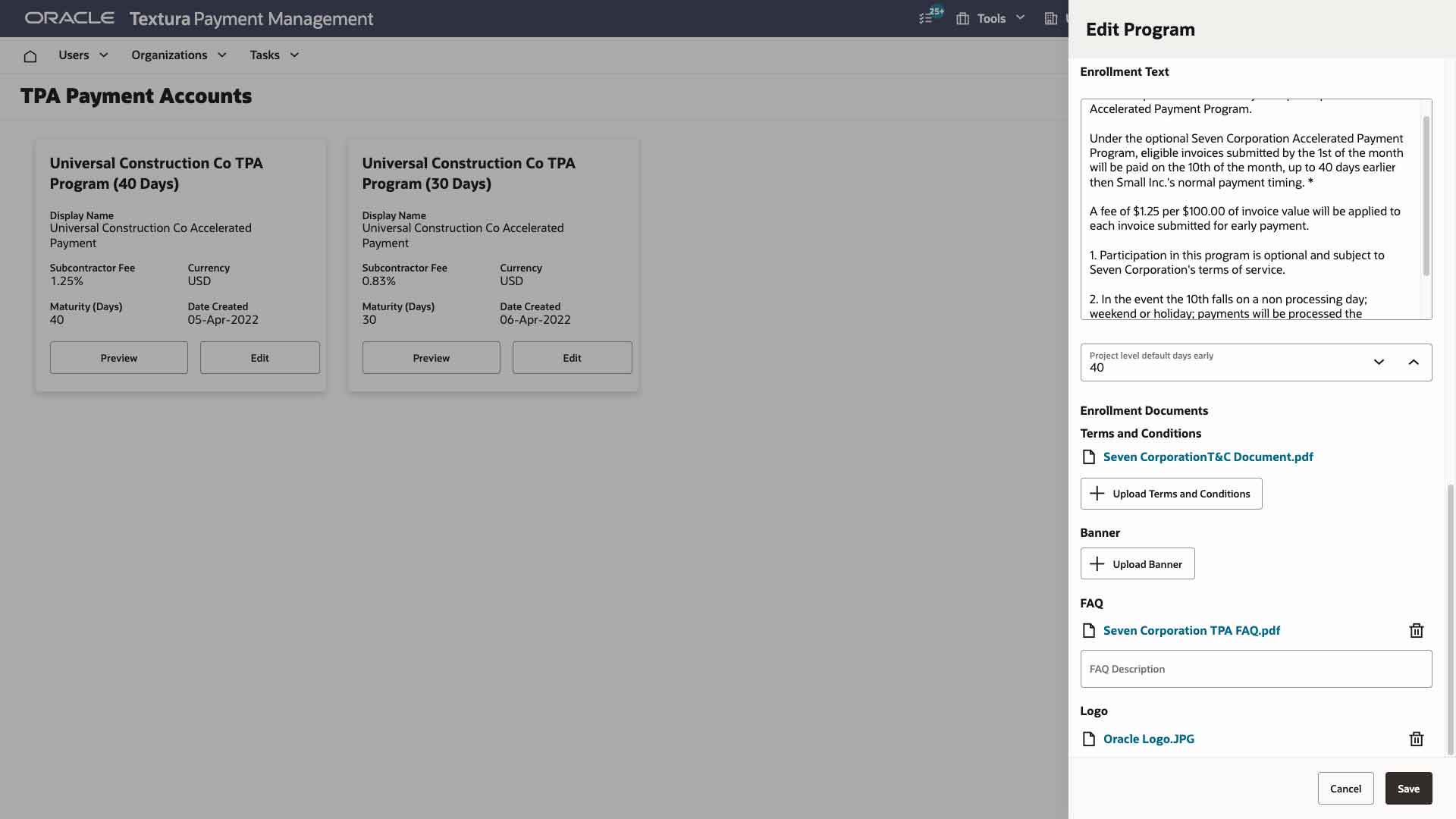Open the Tasks menu
The width and height of the screenshot is (1456, 819).
pos(273,55)
